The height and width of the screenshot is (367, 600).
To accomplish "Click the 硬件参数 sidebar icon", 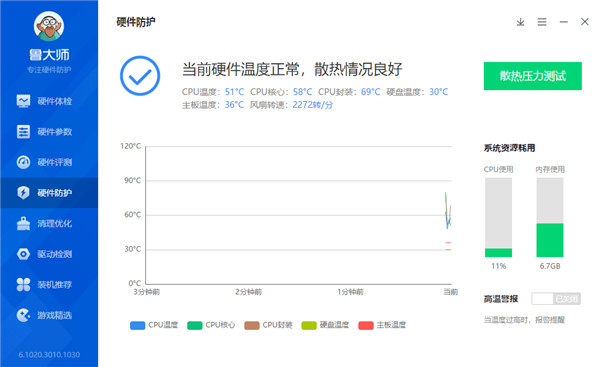I will pos(23,132).
